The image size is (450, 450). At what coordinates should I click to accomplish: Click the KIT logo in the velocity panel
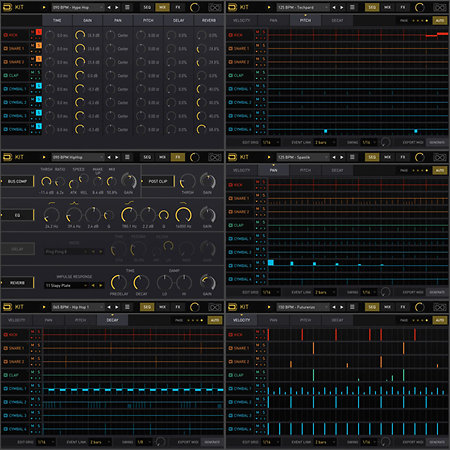238,307
